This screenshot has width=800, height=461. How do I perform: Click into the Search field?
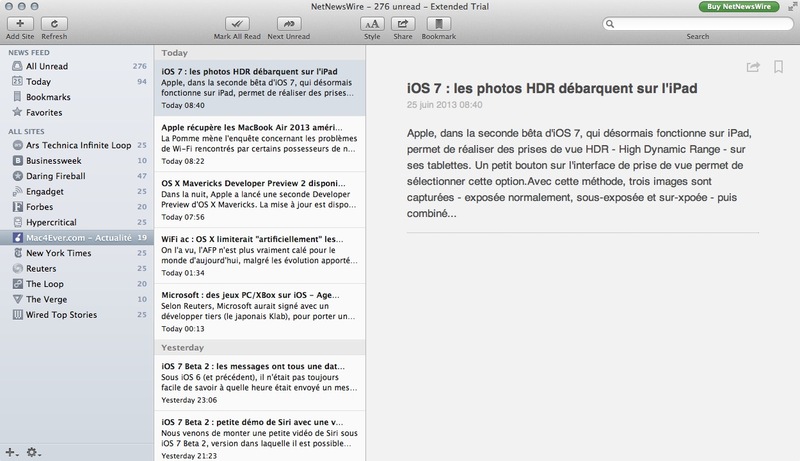(698, 24)
